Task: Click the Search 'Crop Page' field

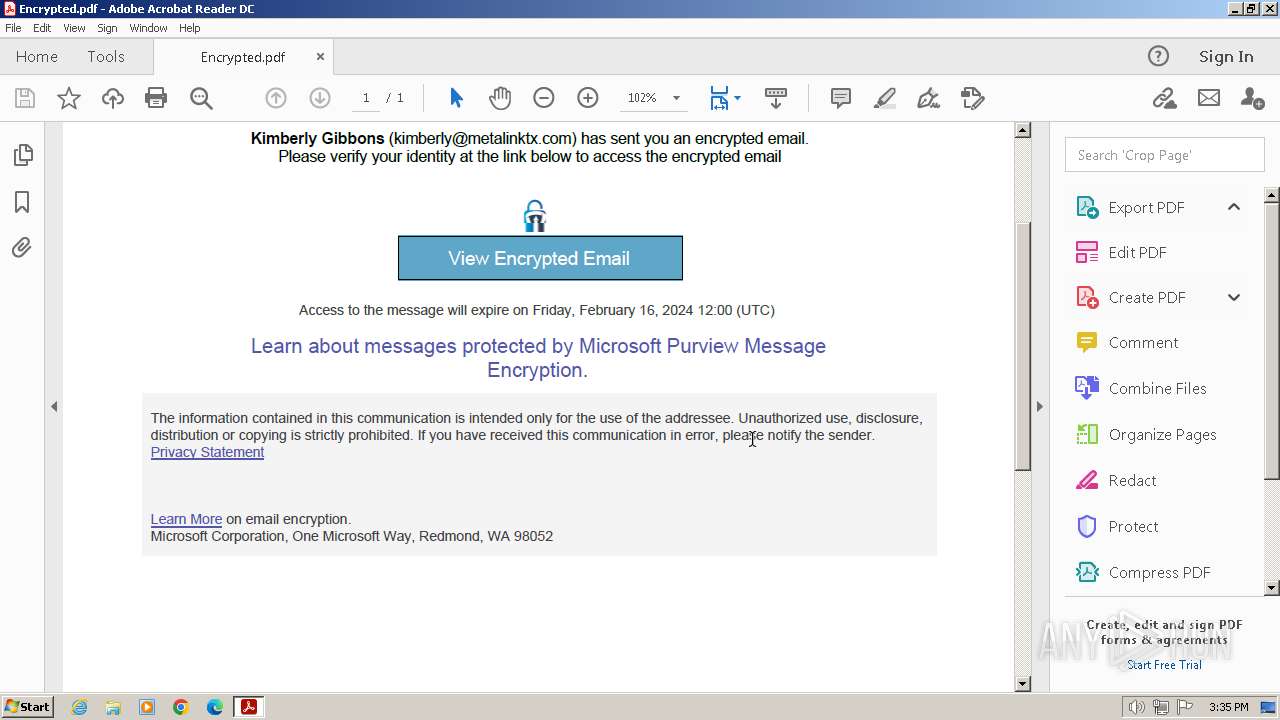Action: coord(1164,155)
